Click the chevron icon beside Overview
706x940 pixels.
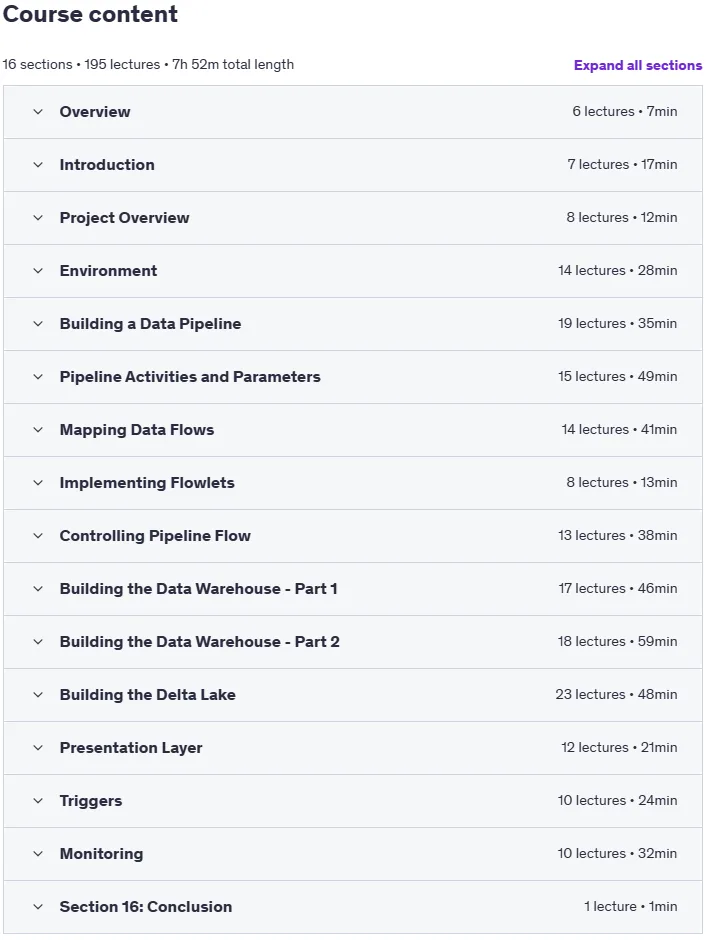click(x=38, y=112)
